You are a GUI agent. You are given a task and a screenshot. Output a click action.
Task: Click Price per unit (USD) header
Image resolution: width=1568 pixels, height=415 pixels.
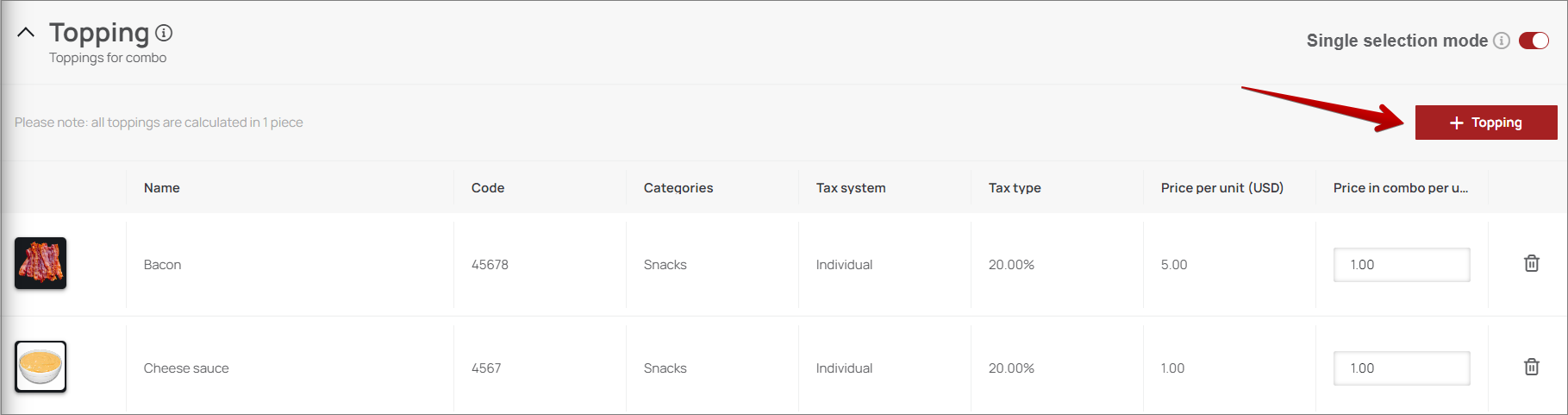pyautogui.click(x=1221, y=188)
